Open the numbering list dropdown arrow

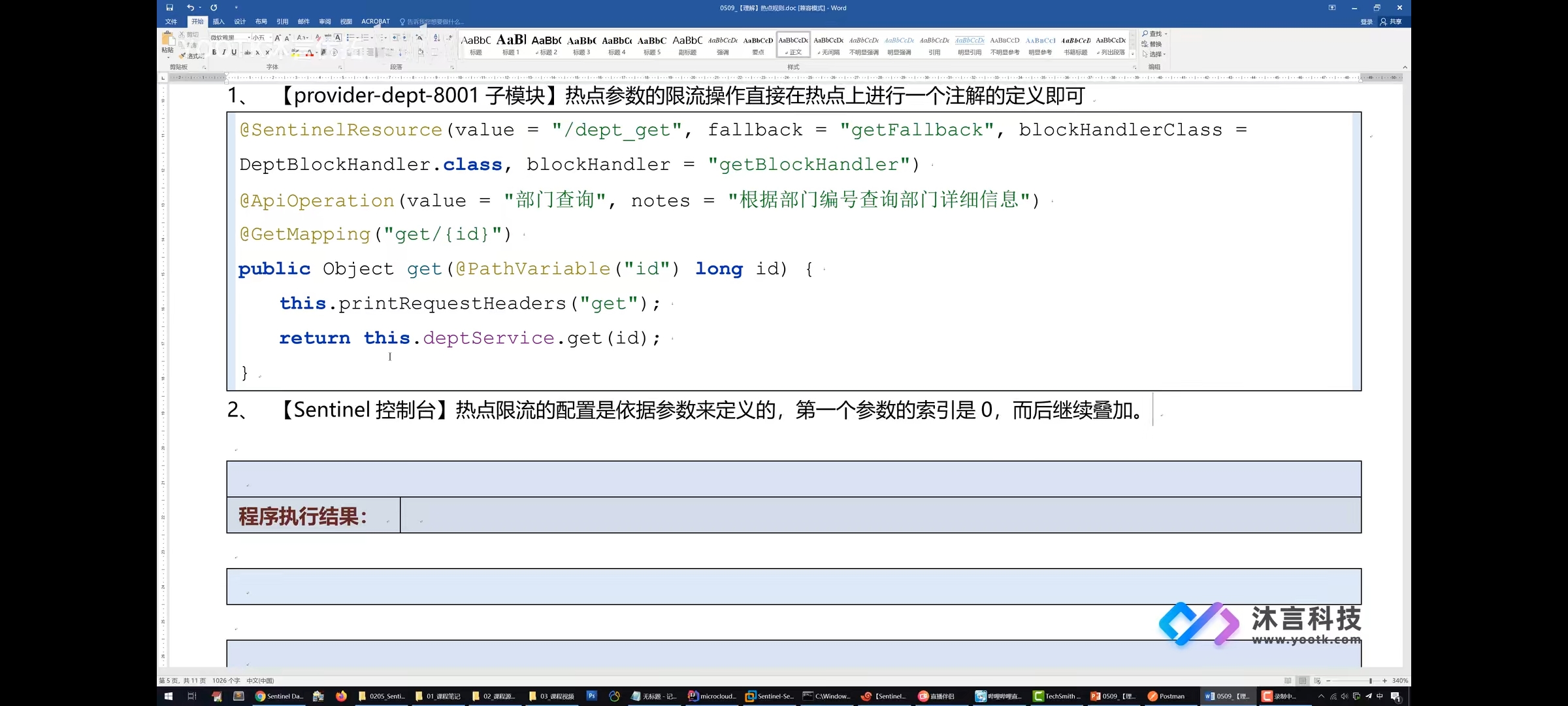click(x=372, y=38)
